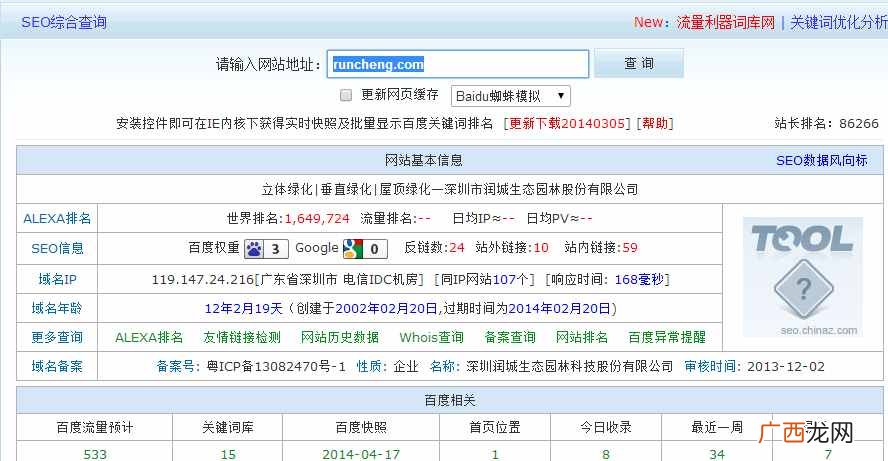The width and height of the screenshot is (888, 461).
Task: Open the 网站历史数据 link
Action: 340,338
